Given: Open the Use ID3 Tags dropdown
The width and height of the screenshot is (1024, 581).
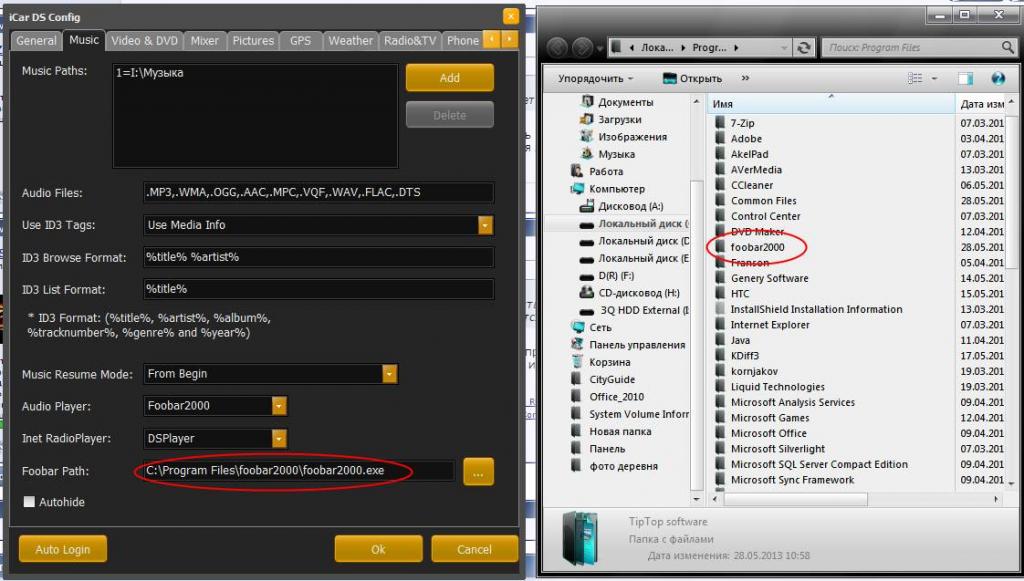Looking at the screenshot, I should 486,225.
